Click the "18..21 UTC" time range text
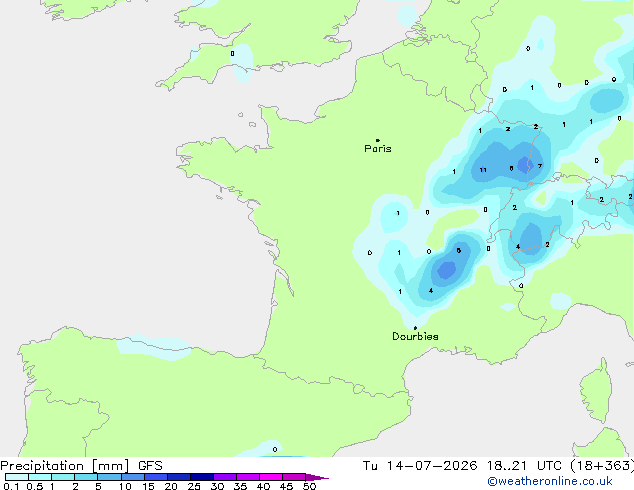 point(524,466)
